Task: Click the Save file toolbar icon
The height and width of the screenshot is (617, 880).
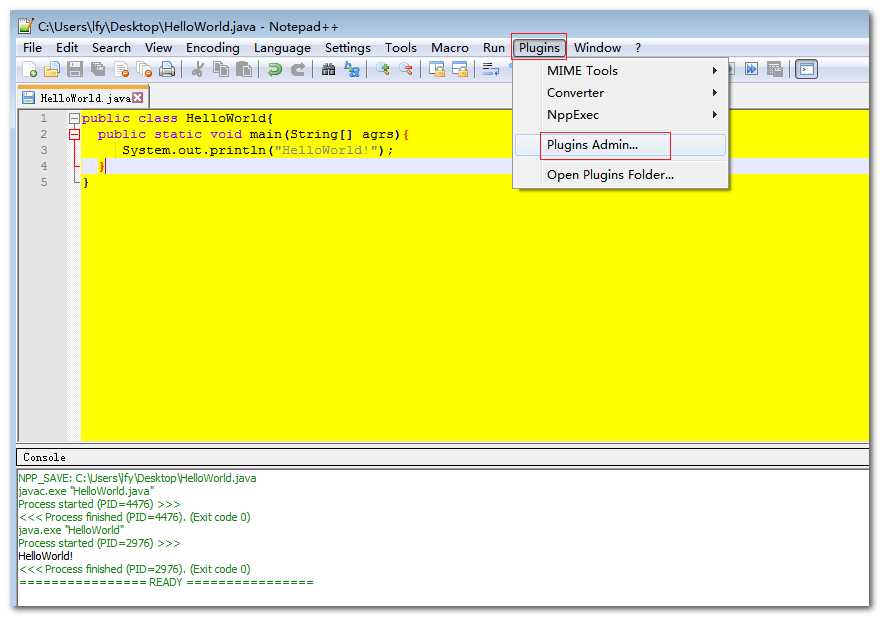Action: [x=75, y=70]
